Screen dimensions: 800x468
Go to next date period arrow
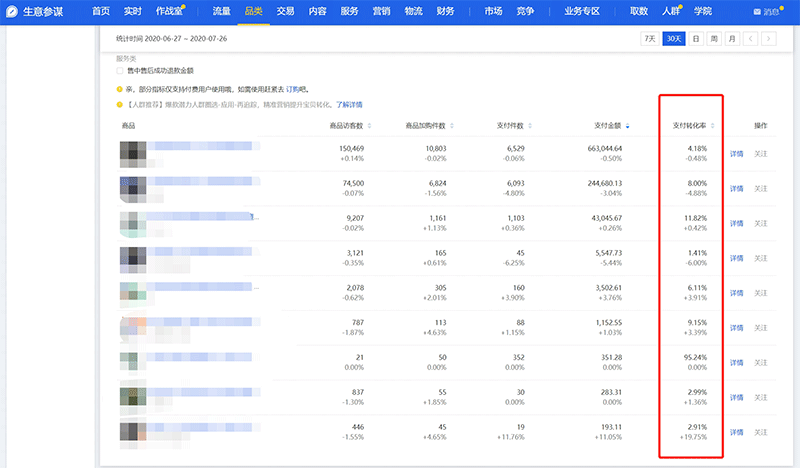768,39
